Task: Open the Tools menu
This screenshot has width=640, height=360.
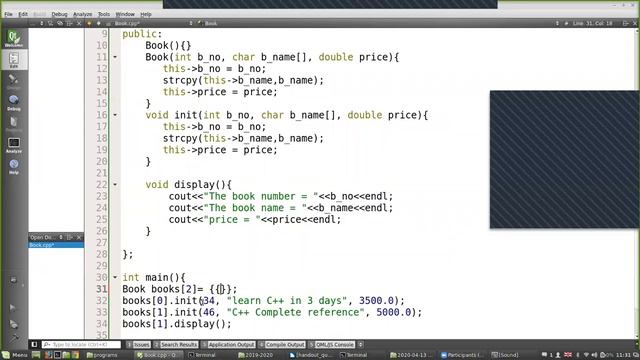Action: coord(104,14)
